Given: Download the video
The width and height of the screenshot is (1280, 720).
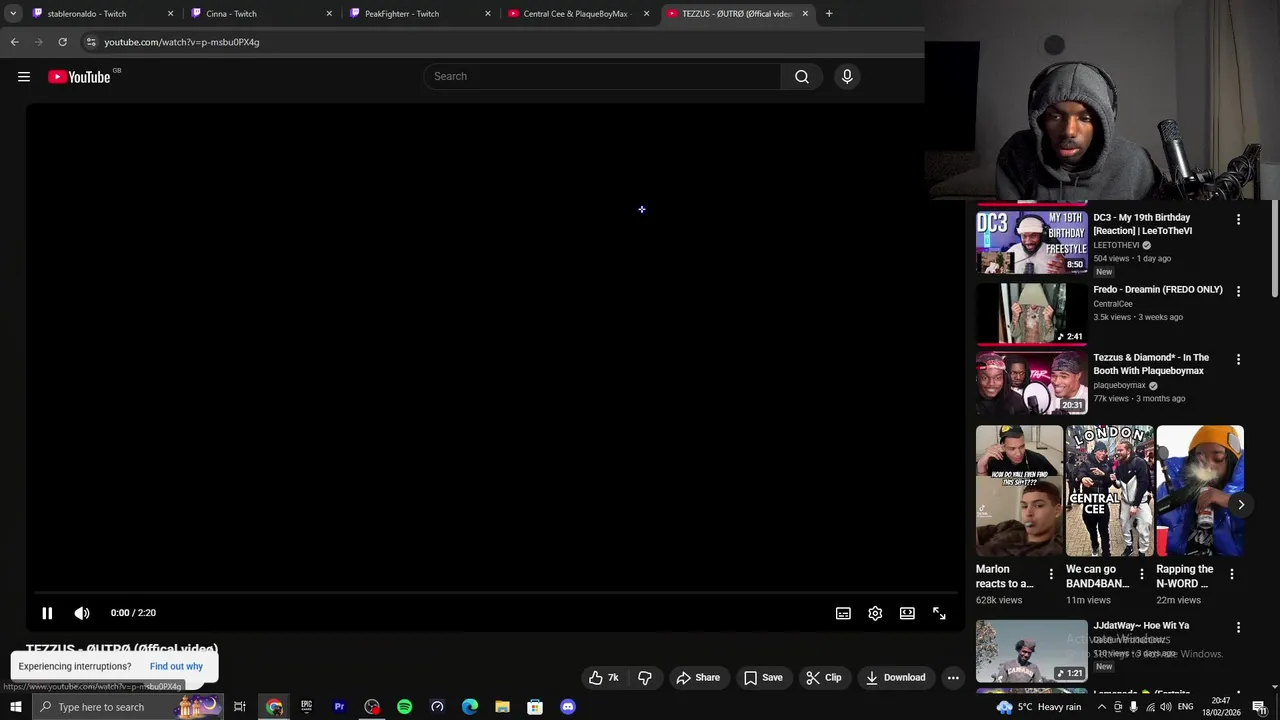Looking at the screenshot, I should point(896,678).
